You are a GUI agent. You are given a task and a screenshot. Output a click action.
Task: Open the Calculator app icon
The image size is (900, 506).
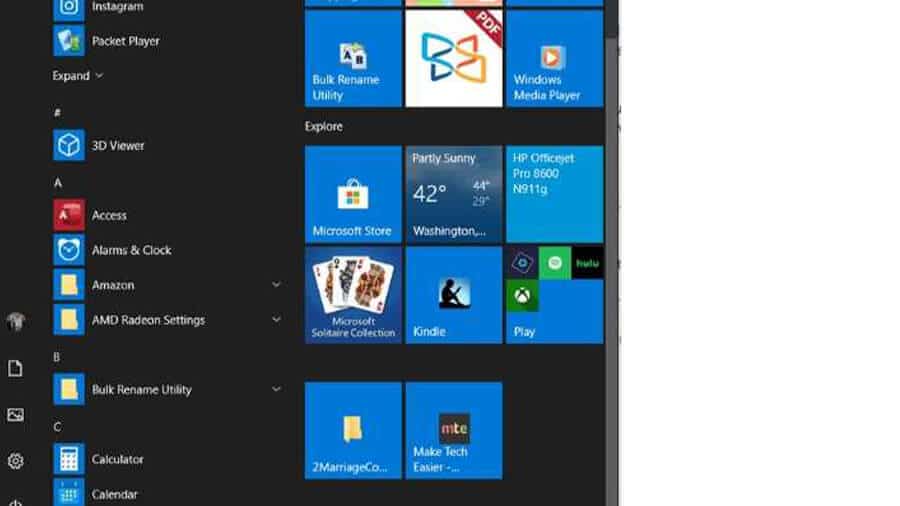pos(69,459)
